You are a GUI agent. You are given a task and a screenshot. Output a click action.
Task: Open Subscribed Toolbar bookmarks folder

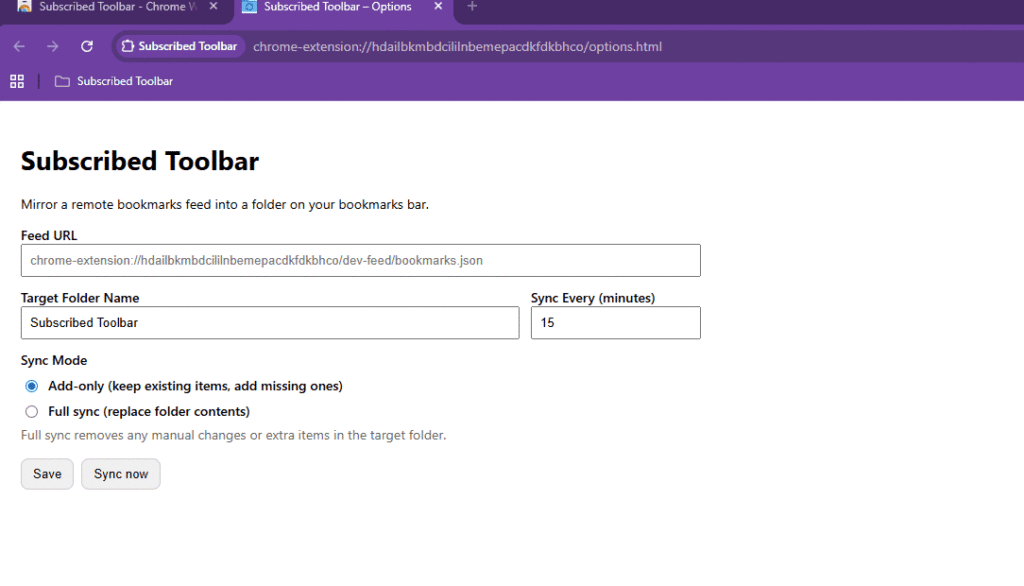click(x=114, y=81)
